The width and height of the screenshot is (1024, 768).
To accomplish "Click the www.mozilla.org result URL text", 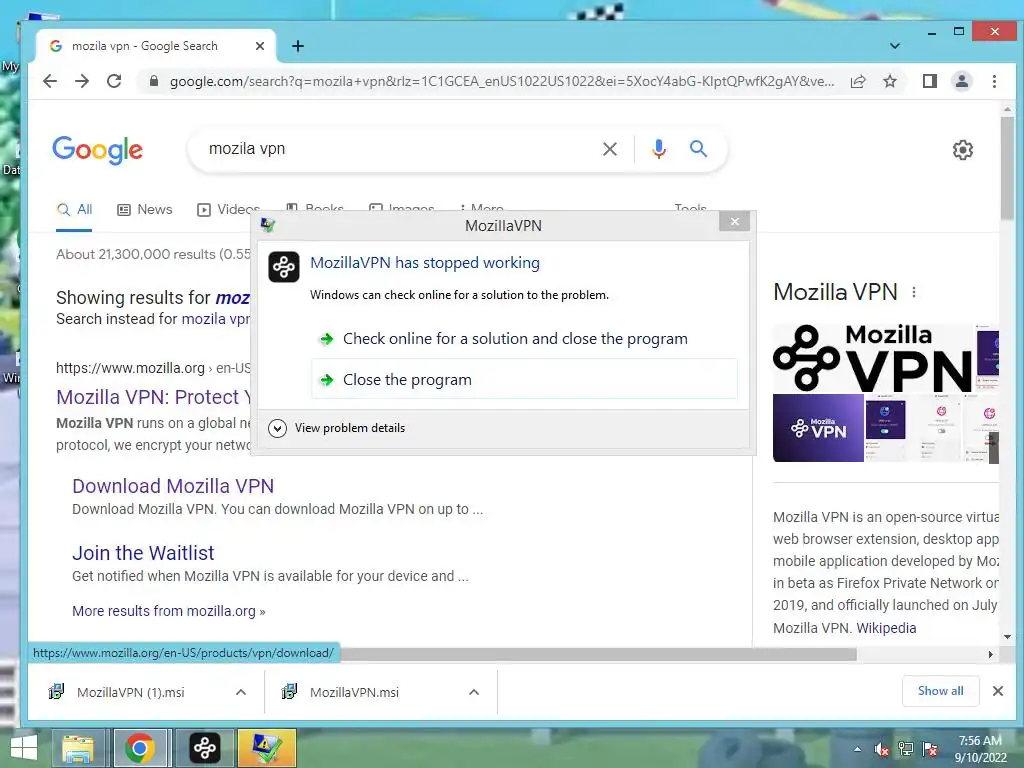I will (130, 368).
